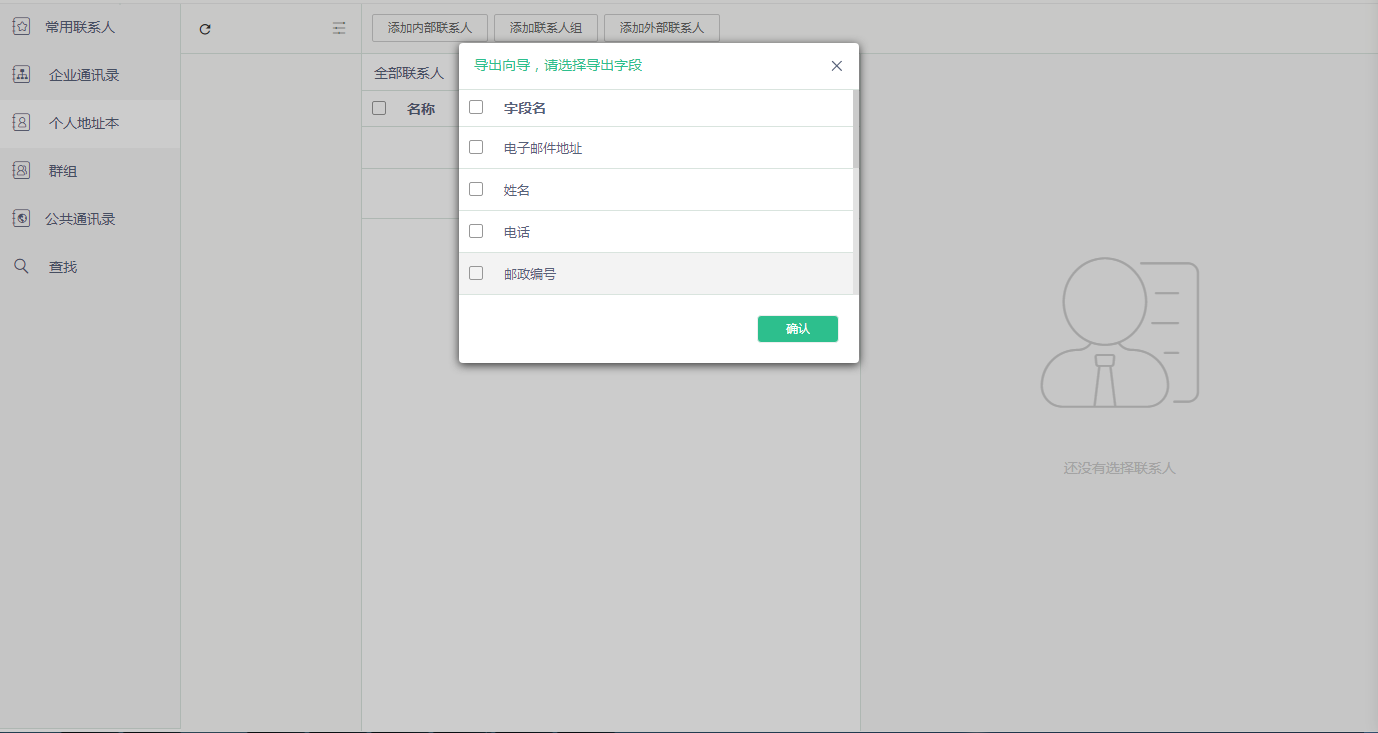The height and width of the screenshot is (733, 1378).
Task: Click 添加内部联系人 button
Action: (429, 28)
